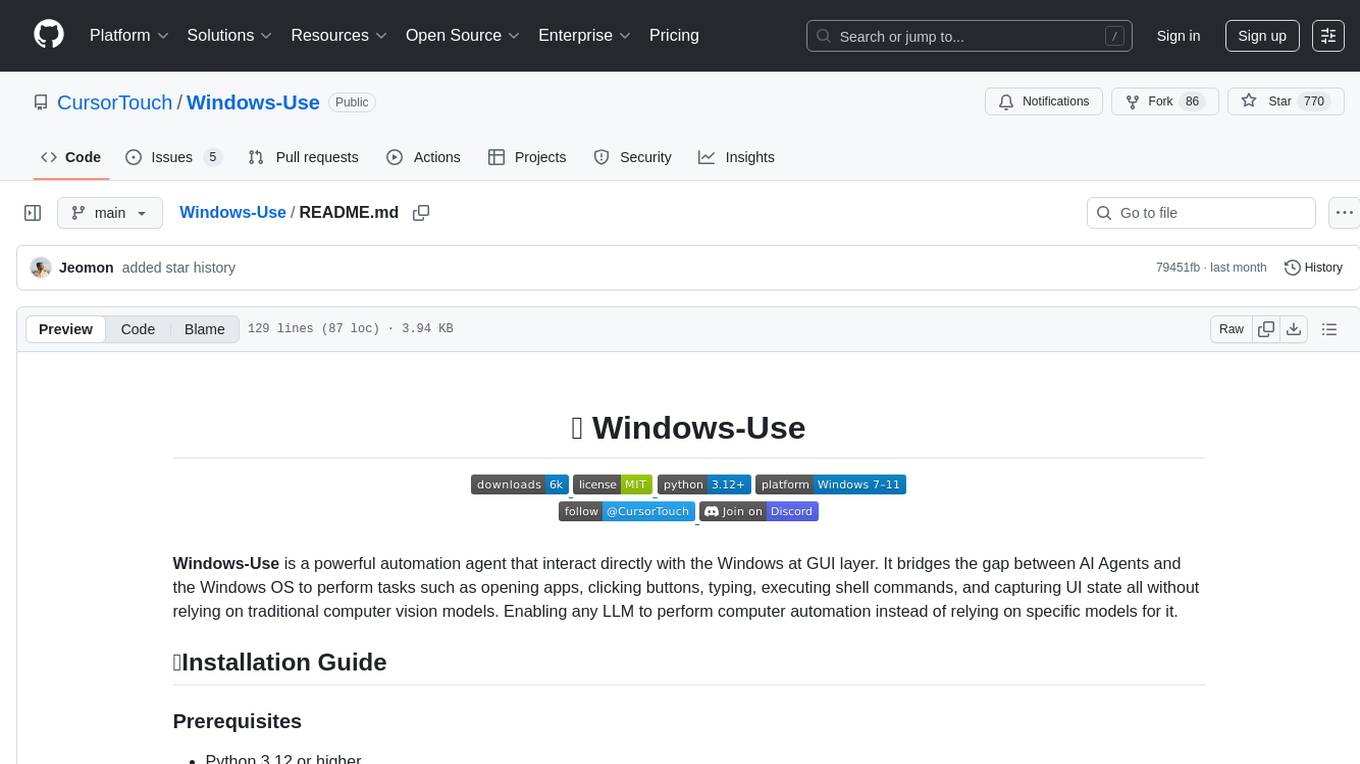1360x764 pixels.
Task: Click the Sign up button
Action: pyautogui.click(x=1262, y=35)
